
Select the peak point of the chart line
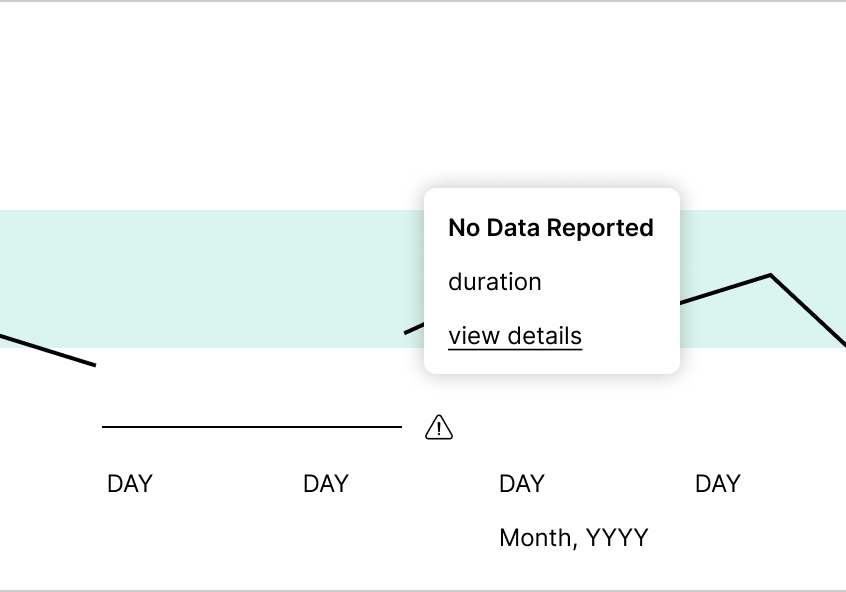tap(770, 275)
